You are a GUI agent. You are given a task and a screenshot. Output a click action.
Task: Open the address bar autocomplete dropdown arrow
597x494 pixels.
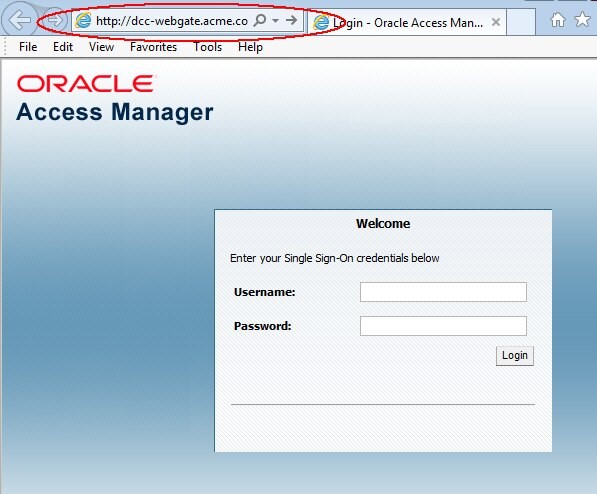pyautogui.click(x=276, y=21)
